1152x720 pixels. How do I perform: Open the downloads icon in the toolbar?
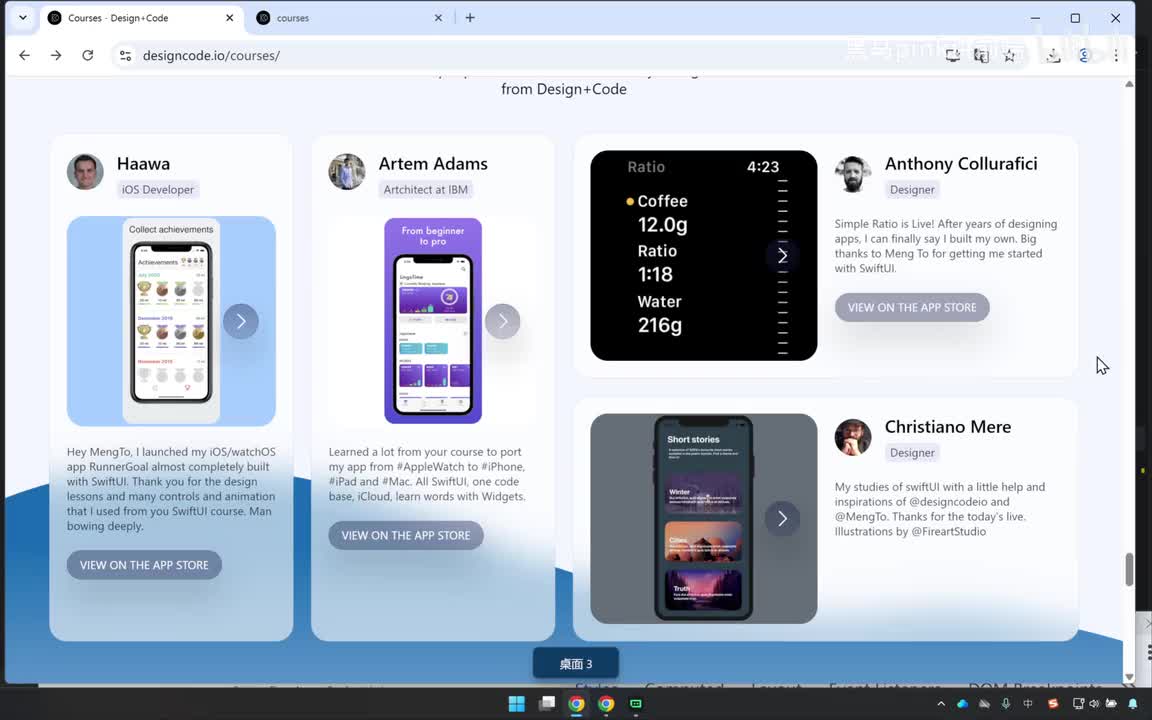point(1053,55)
